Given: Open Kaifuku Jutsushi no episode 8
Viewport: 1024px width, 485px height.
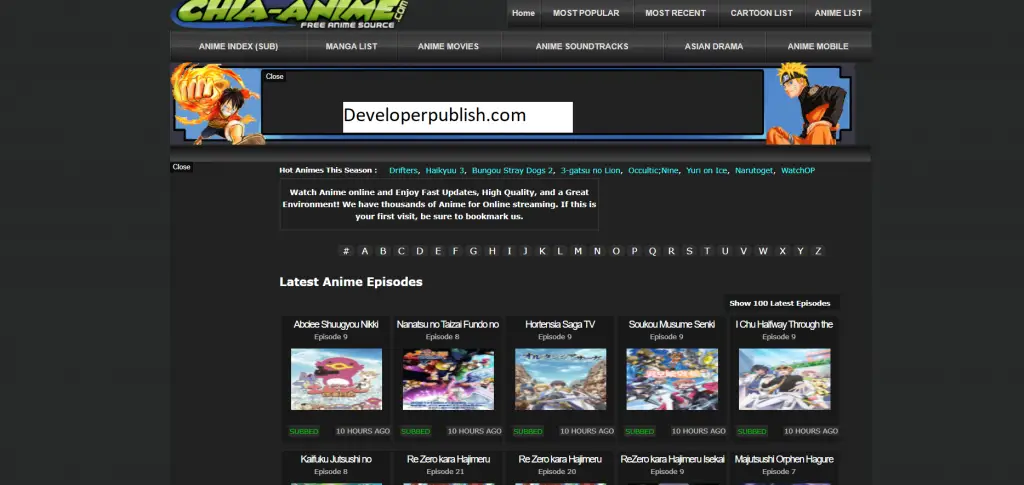Looking at the screenshot, I should [x=336, y=460].
